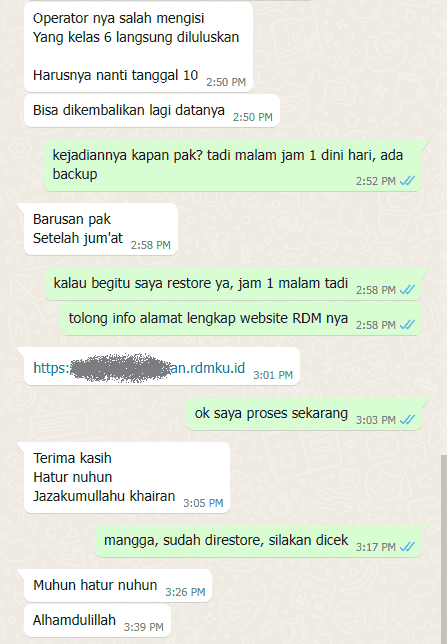448x644 pixels.
Task: Click 'tolong info alamat lengkap website RDM' message
Action: tap(241, 319)
